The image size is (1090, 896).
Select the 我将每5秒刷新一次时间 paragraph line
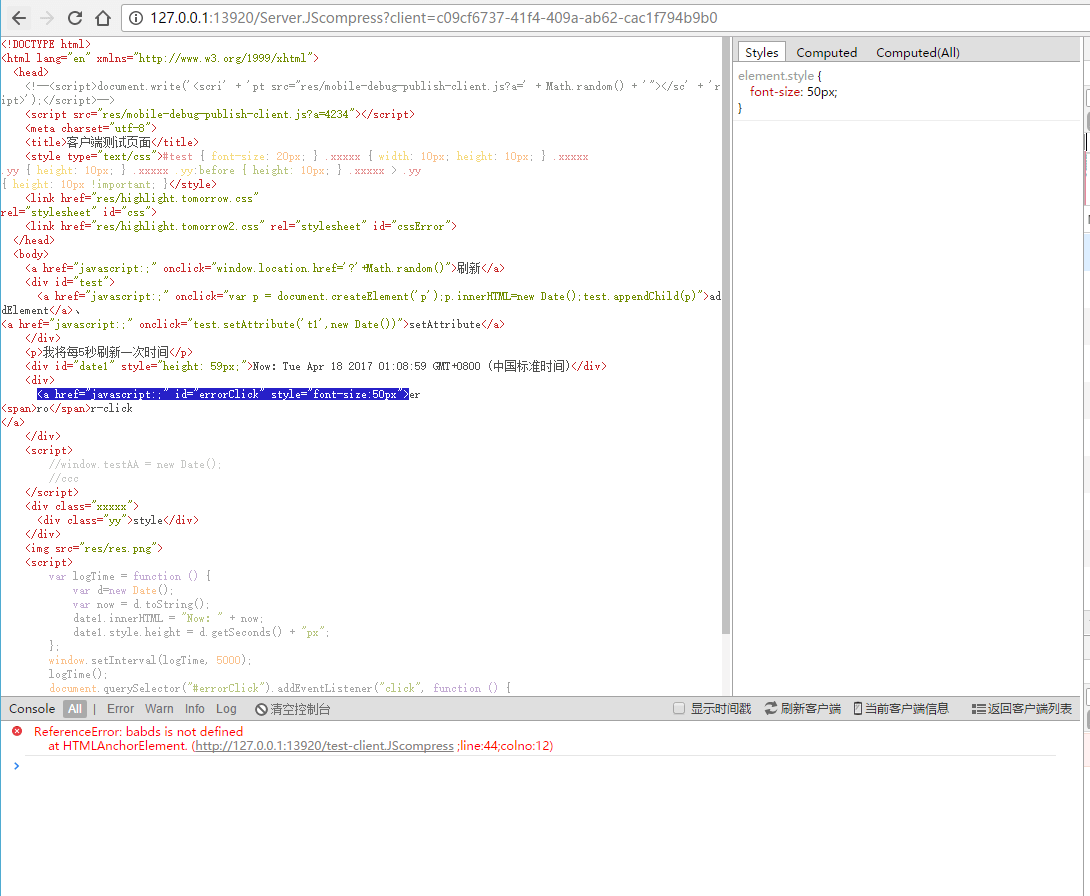(109, 352)
